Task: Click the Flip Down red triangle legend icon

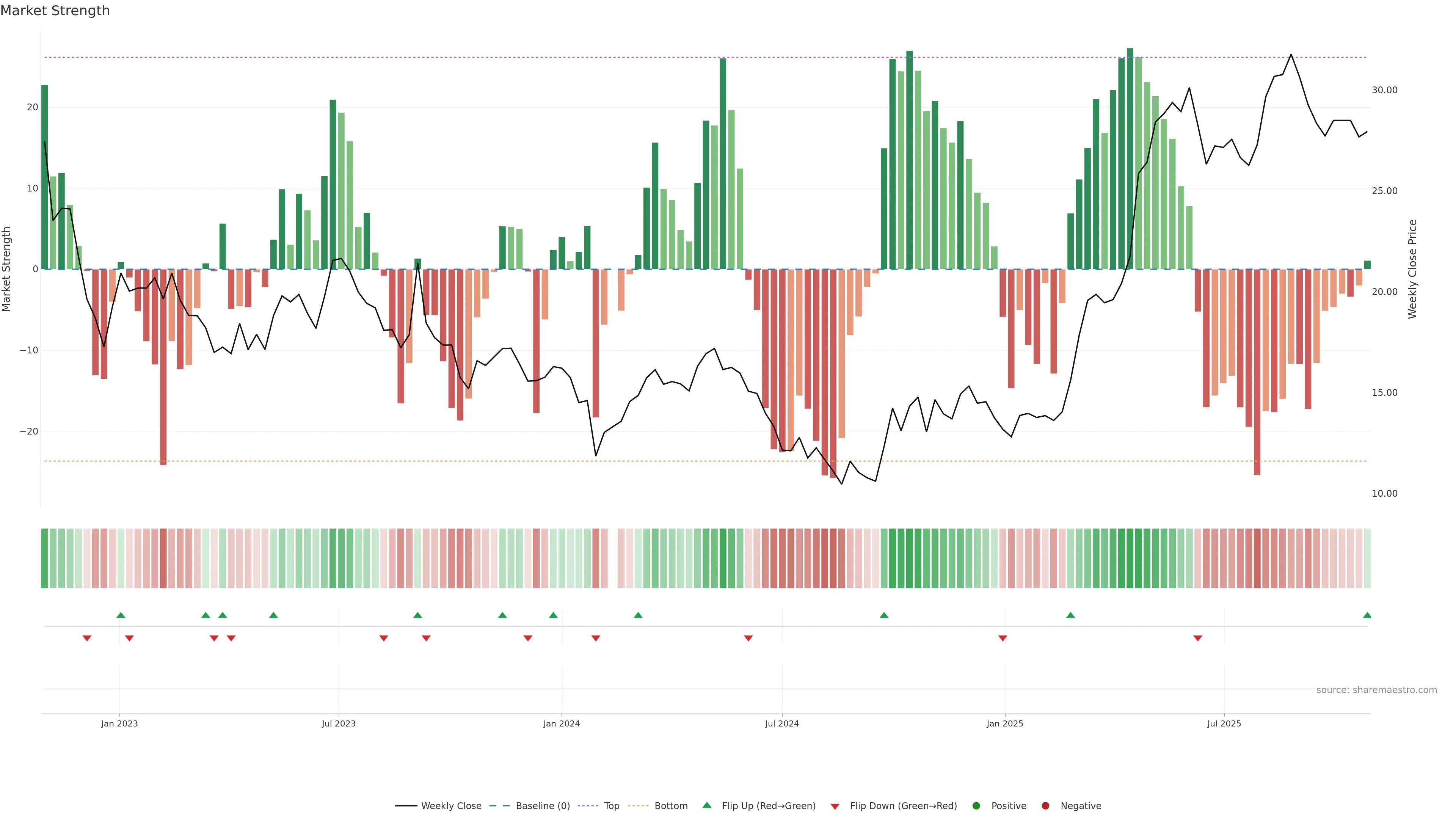Action: coord(835,806)
